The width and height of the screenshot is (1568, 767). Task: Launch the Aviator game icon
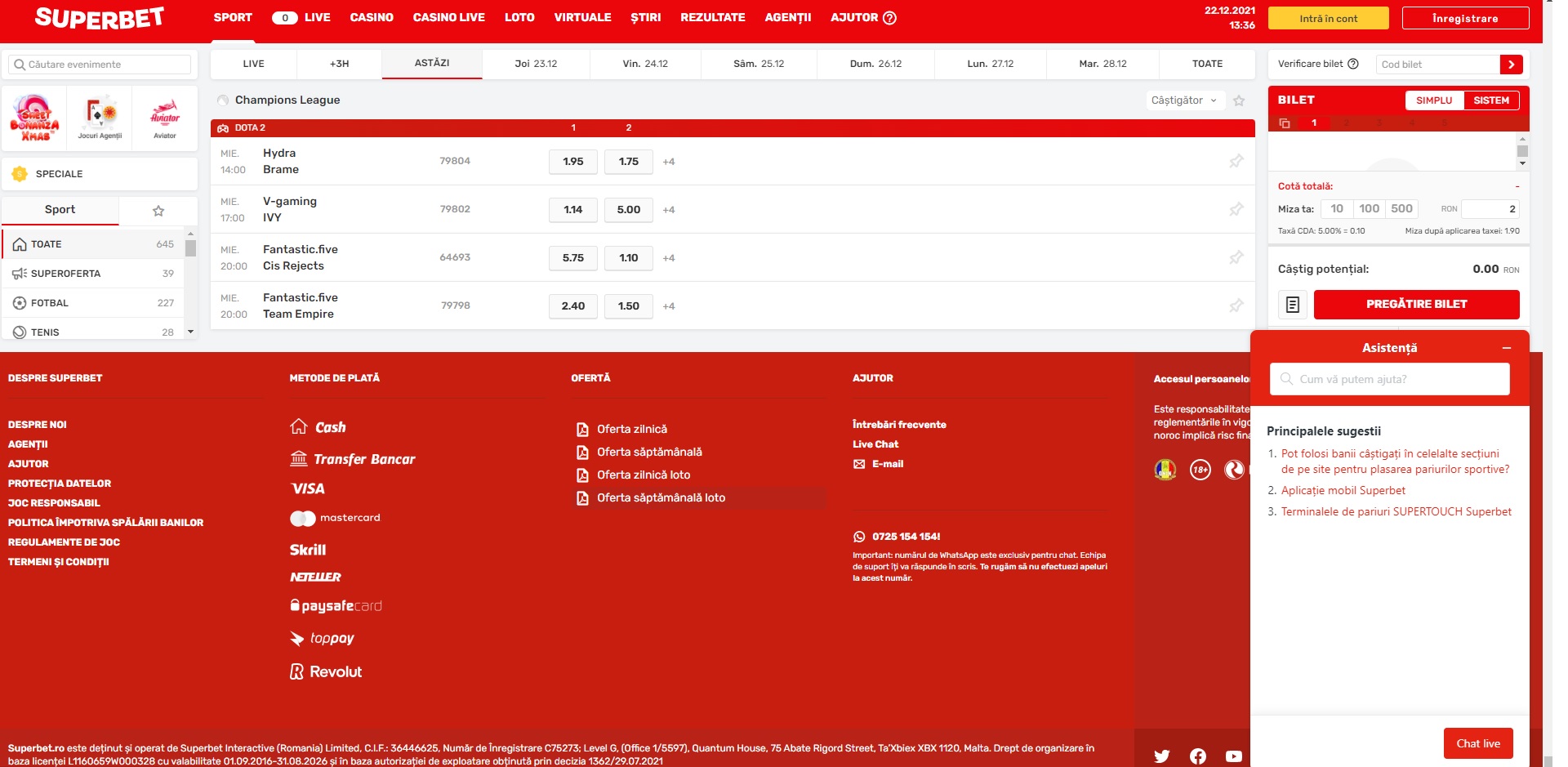pos(165,118)
